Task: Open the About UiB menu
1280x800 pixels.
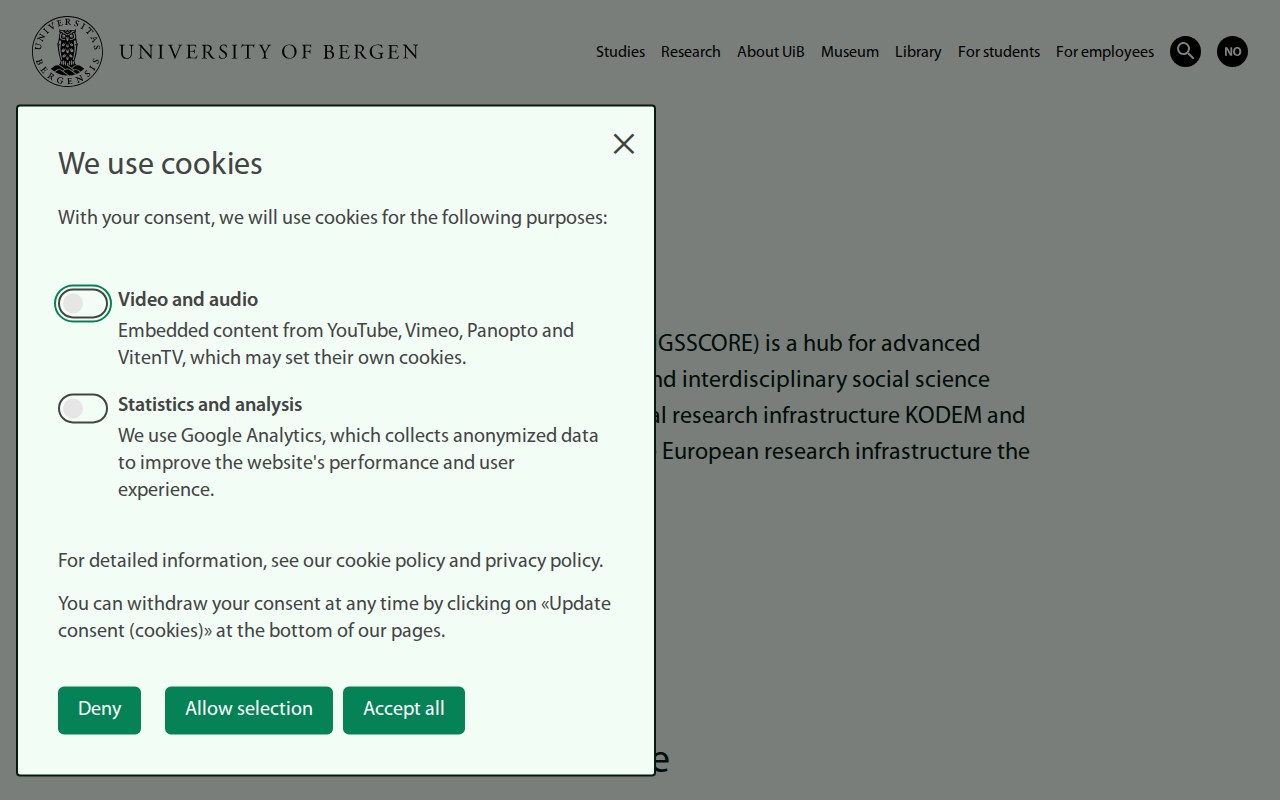Action: (770, 51)
